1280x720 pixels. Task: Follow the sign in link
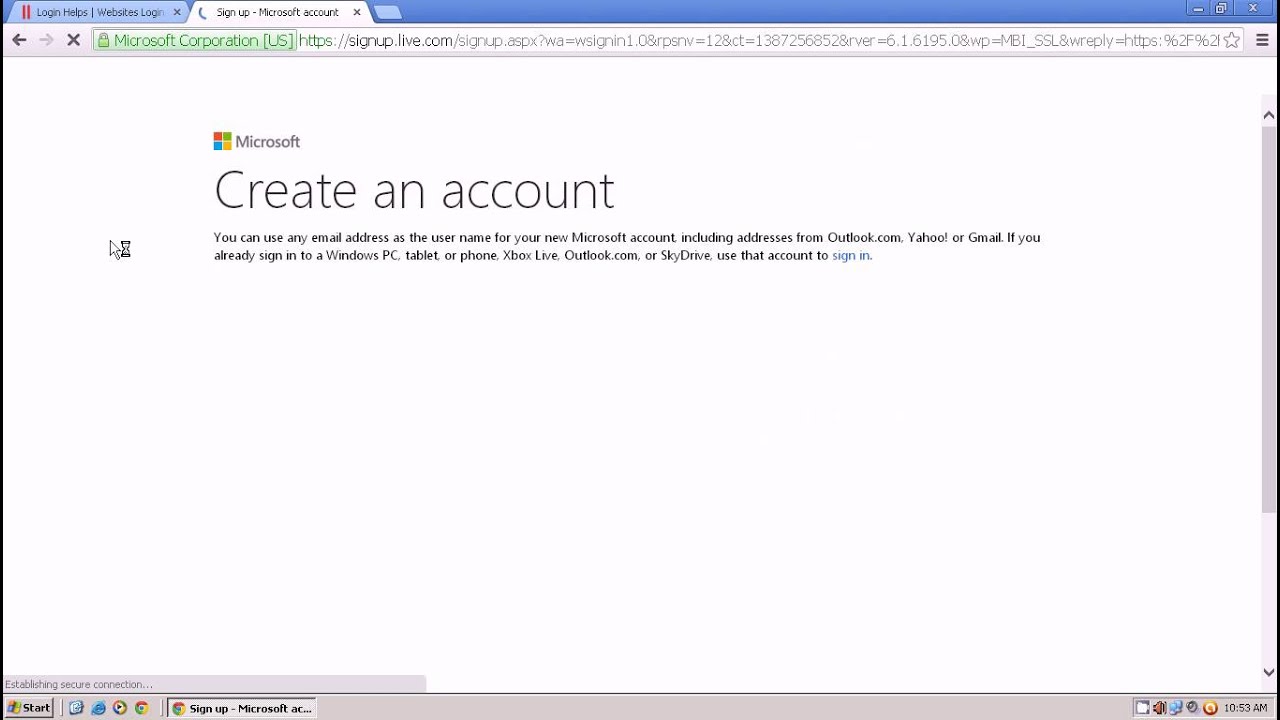[850, 255]
